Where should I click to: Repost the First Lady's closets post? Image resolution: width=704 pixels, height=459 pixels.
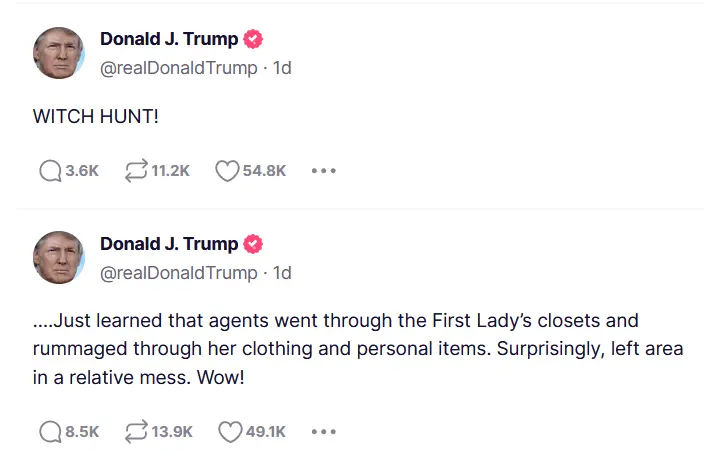[136, 432]
